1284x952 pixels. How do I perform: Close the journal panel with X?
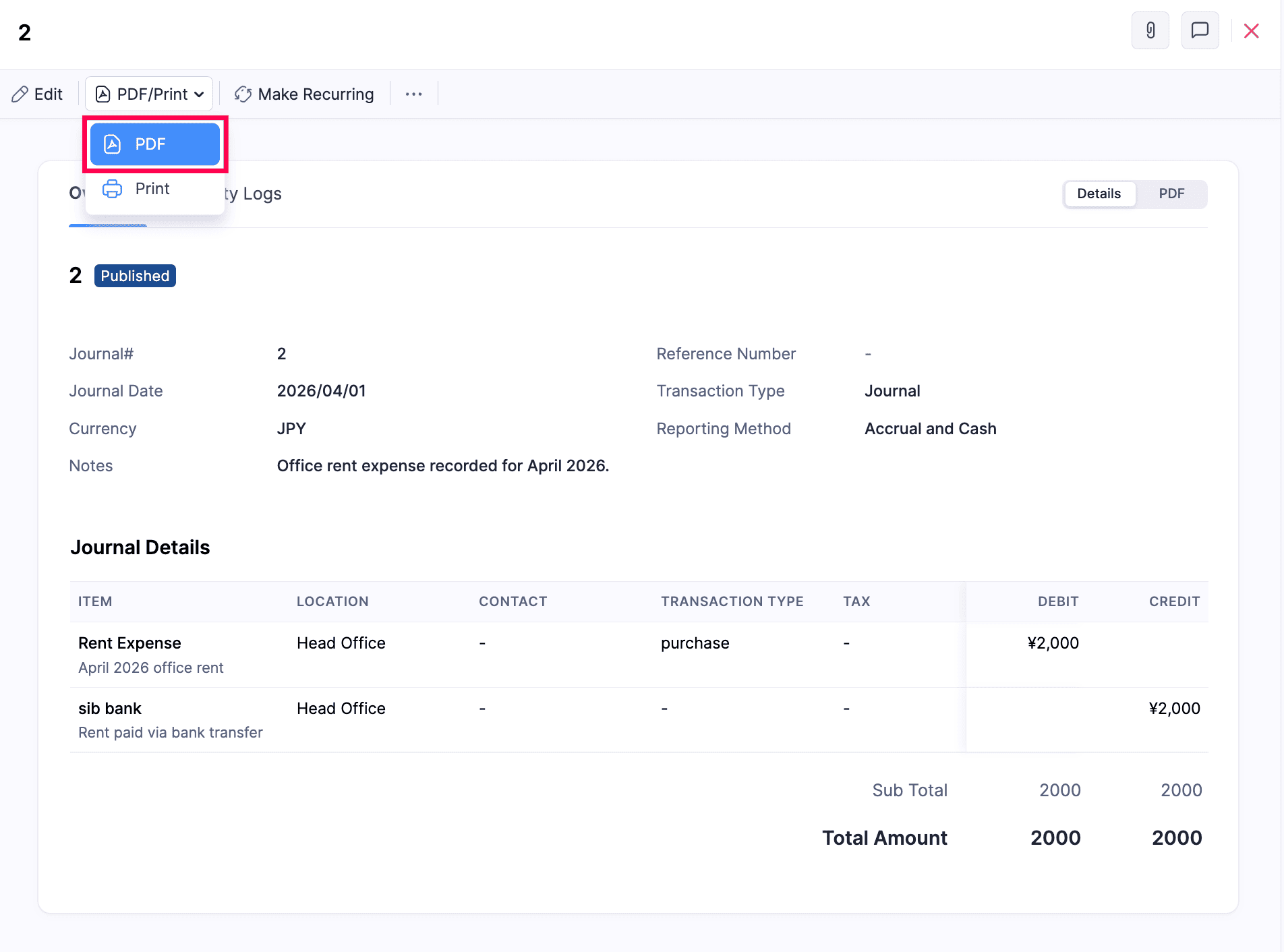(1251, 31)
